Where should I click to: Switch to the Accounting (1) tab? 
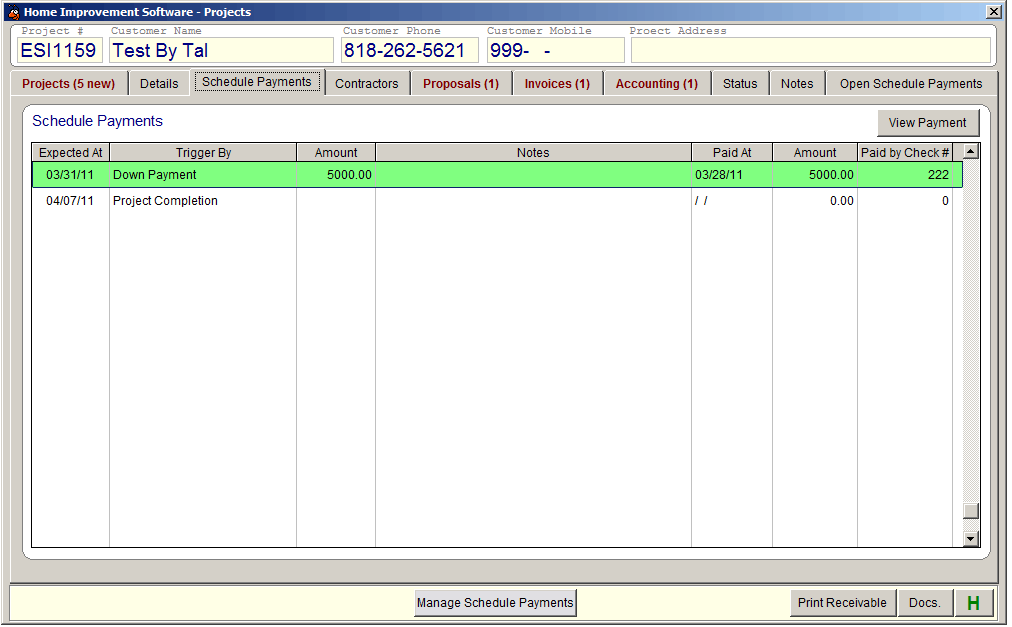point(656,84)
